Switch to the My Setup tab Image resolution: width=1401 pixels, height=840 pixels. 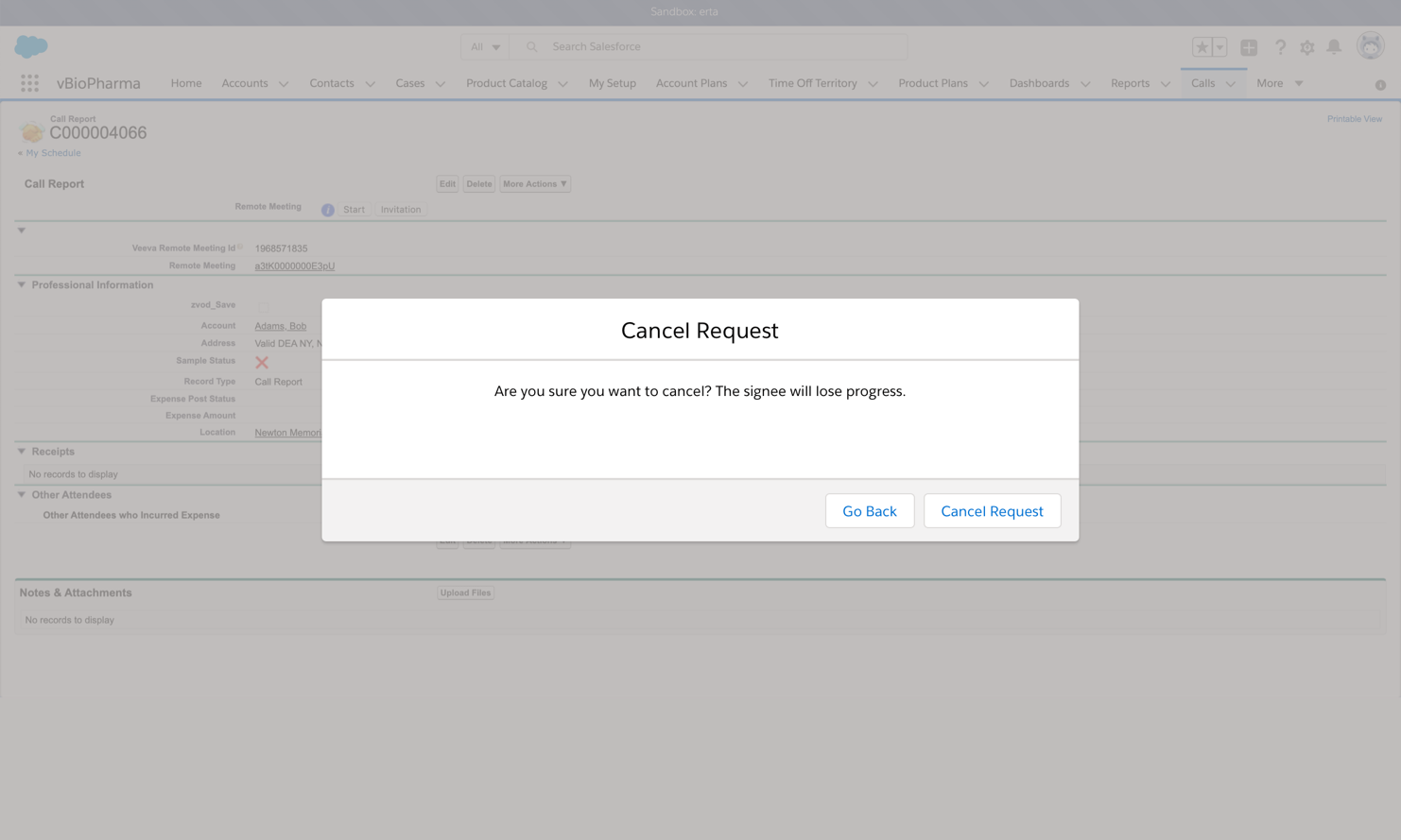pos(612,83)
